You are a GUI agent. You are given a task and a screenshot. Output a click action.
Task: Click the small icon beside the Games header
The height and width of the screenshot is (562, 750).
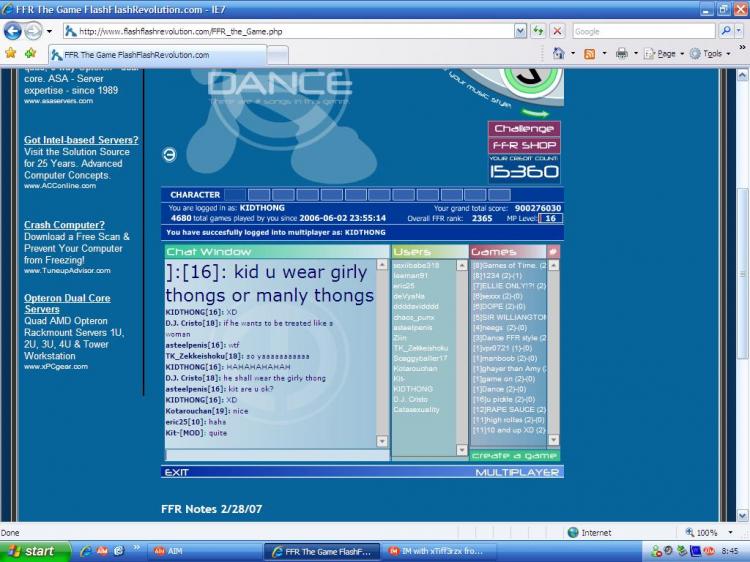(553, 252)
